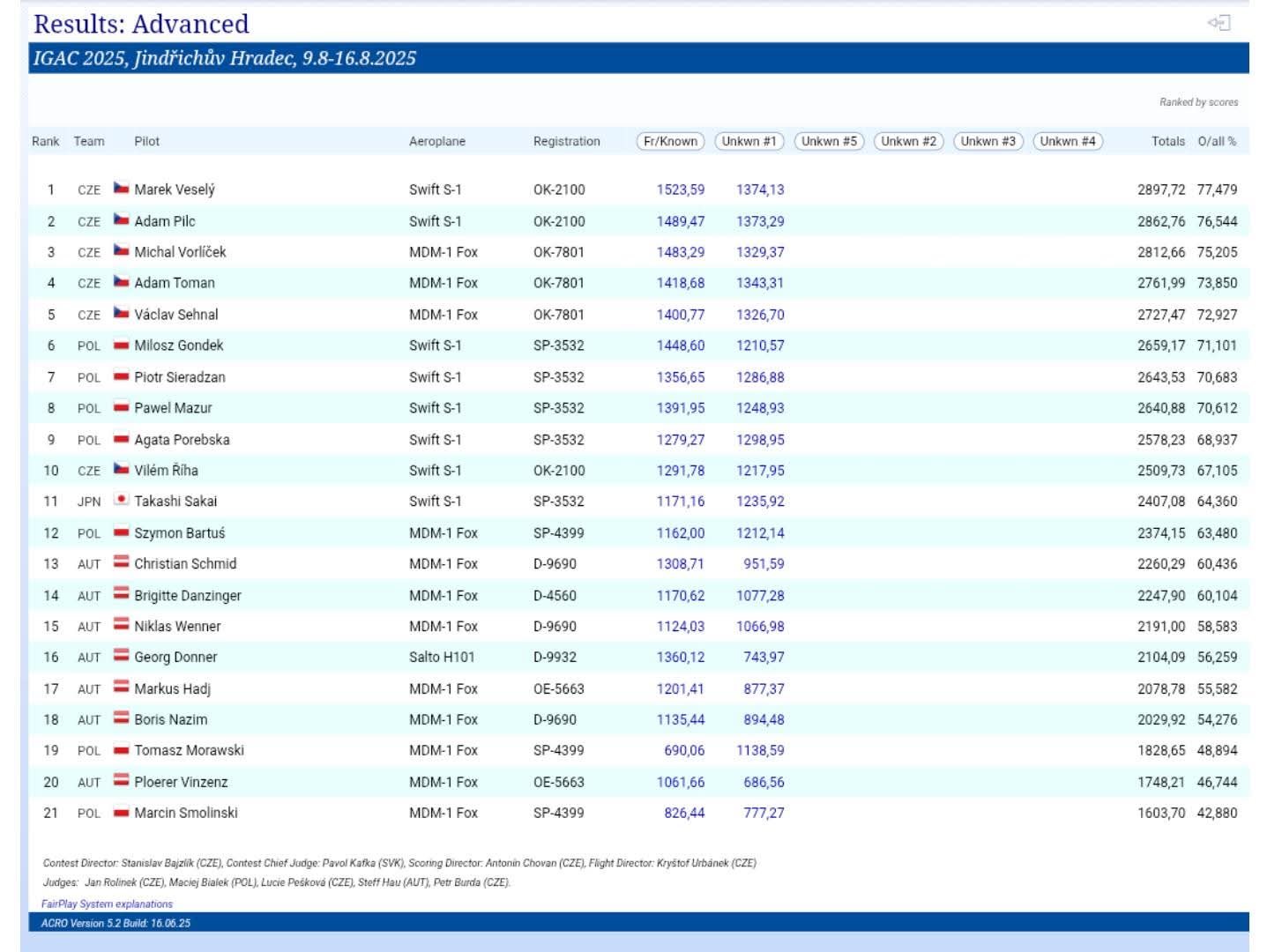This screenshot has height=952, width=1282.
Task: Click Marcin Smolinski's Polish flag icon
Action: (122, 812)
